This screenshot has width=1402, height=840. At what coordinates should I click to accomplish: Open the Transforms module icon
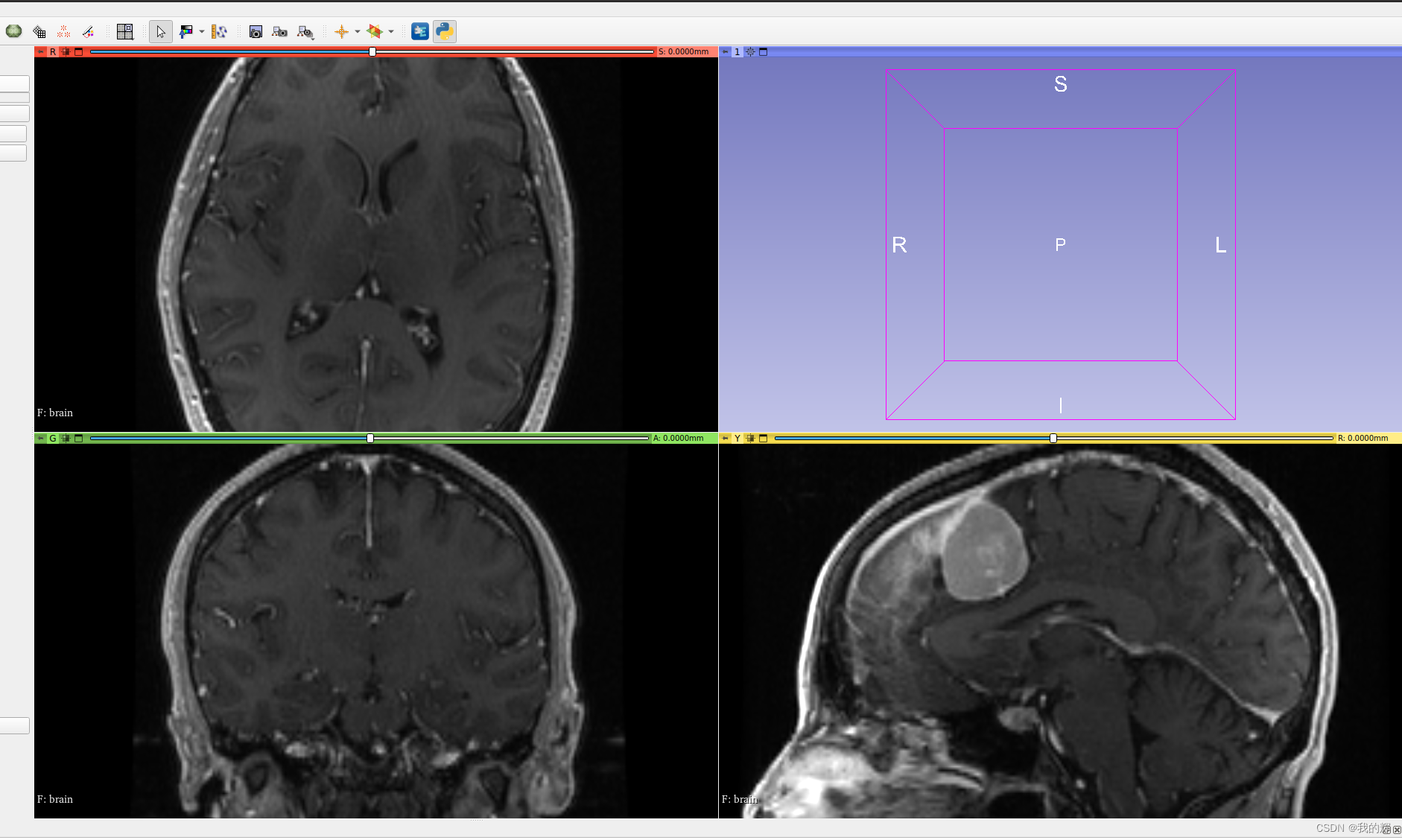pyautogui.click(x=39, y=31)
